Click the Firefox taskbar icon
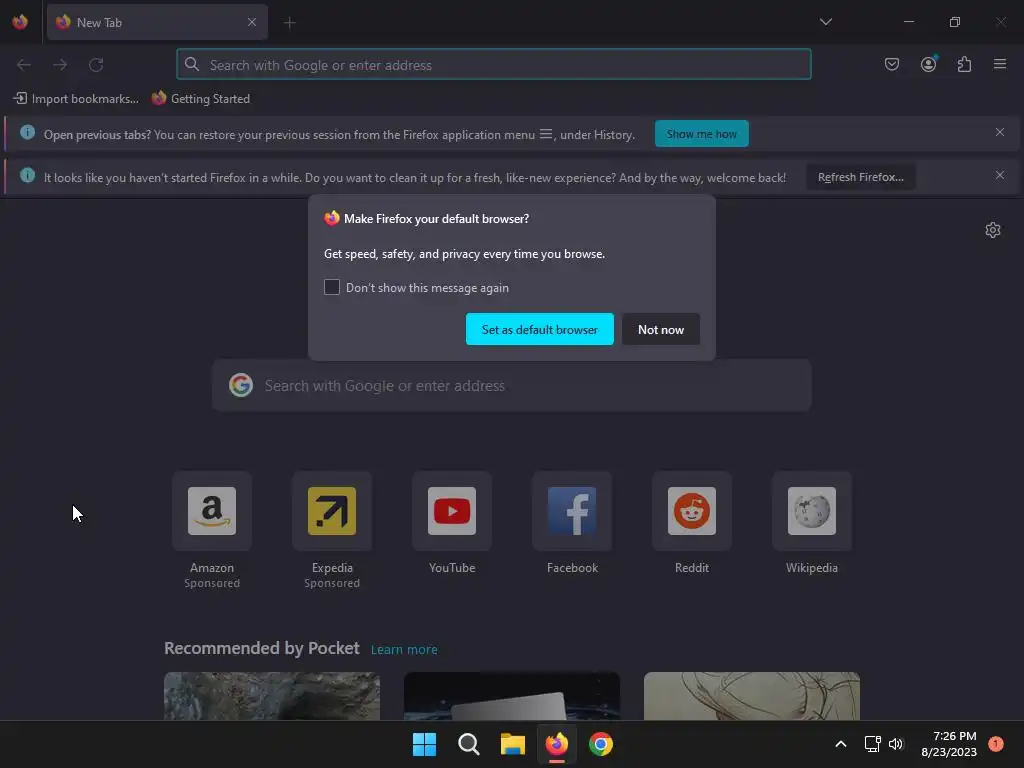 point(556,744)
